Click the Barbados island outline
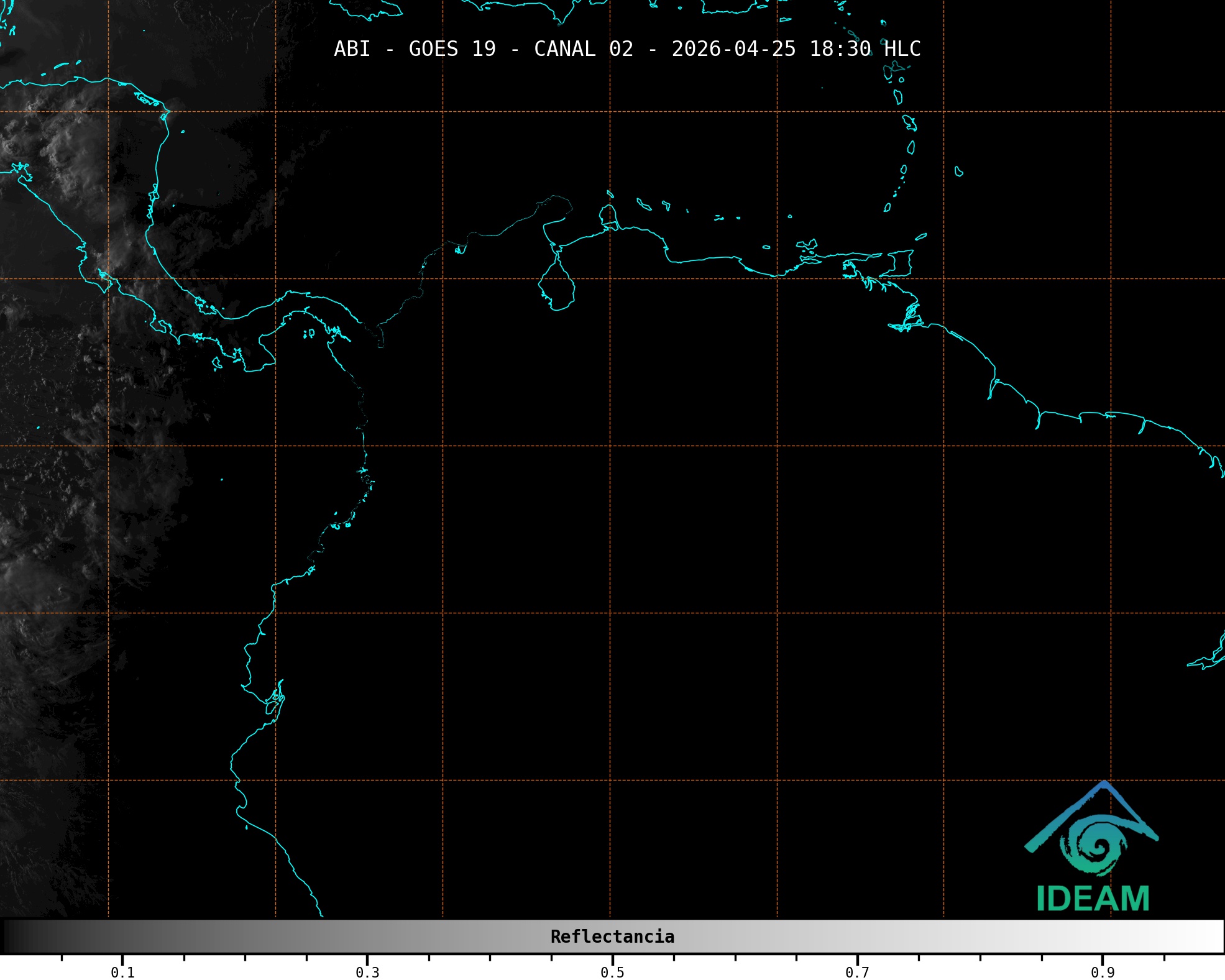 click(959, 172)
